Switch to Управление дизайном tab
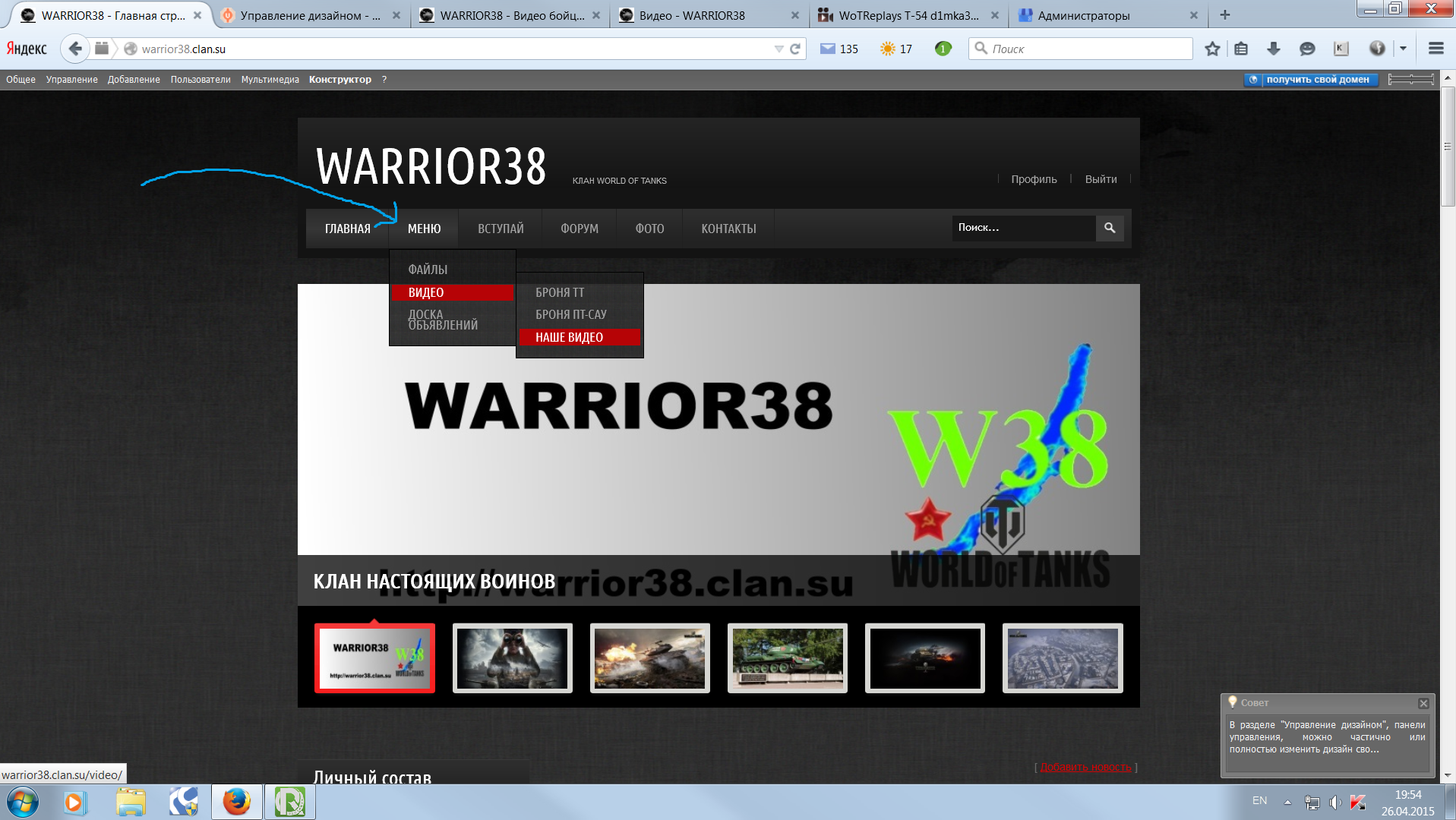This screenshot has width=1456, height=820. [310, 15]
